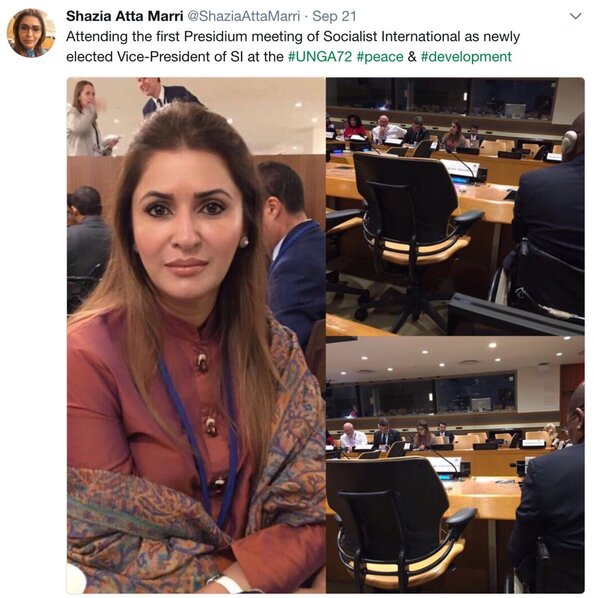Image resolution: width=595 pixels, height=598 pixels.
Task: Open the Sep 21 timestamp link
Action: point(334,16)
